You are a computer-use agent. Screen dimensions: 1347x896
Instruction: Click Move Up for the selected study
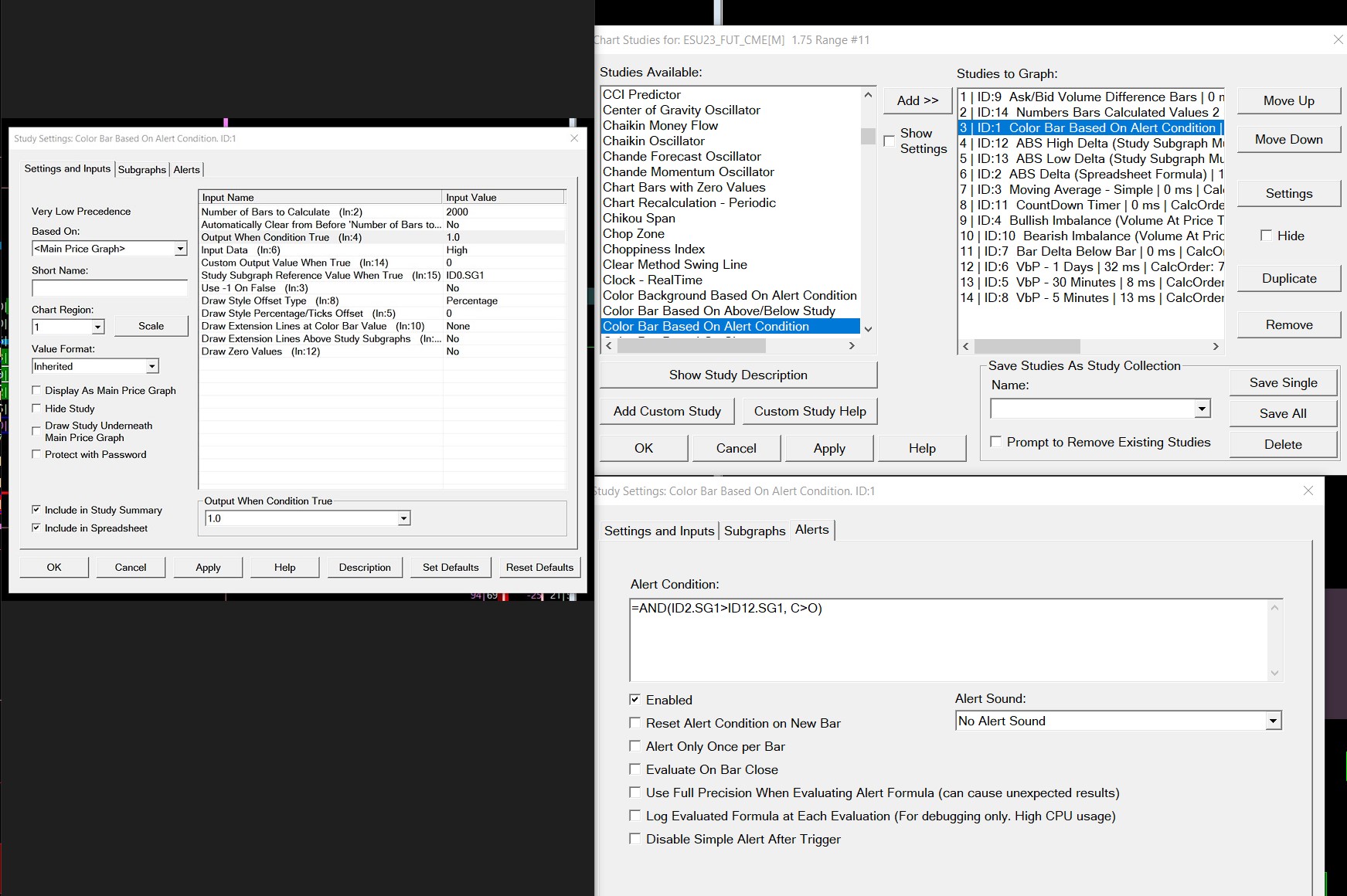click(1288, 100)
